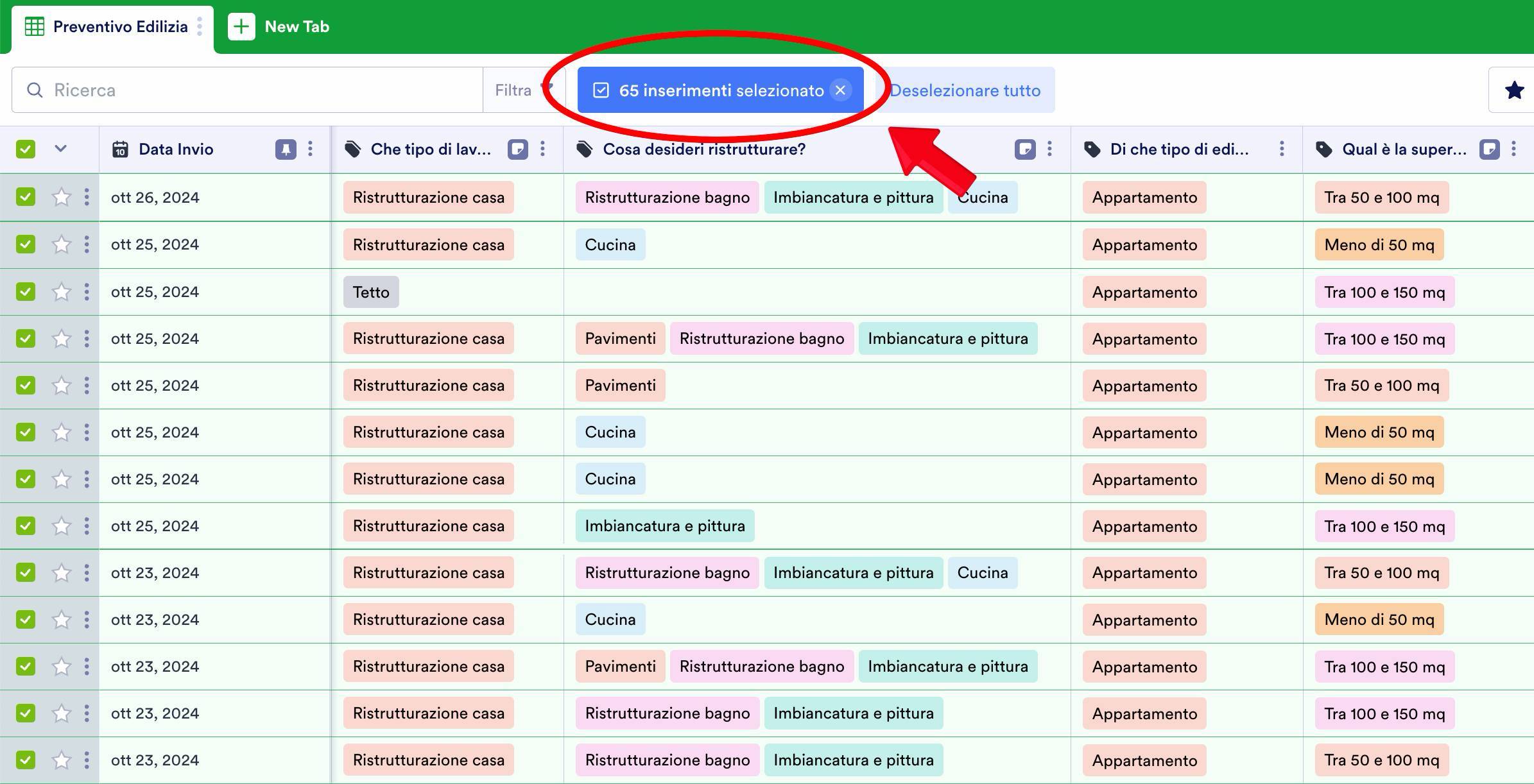Viewport: 1534px width, 784px height.
Task: Open the Filtra dropdown
Action: pos(521,90)
